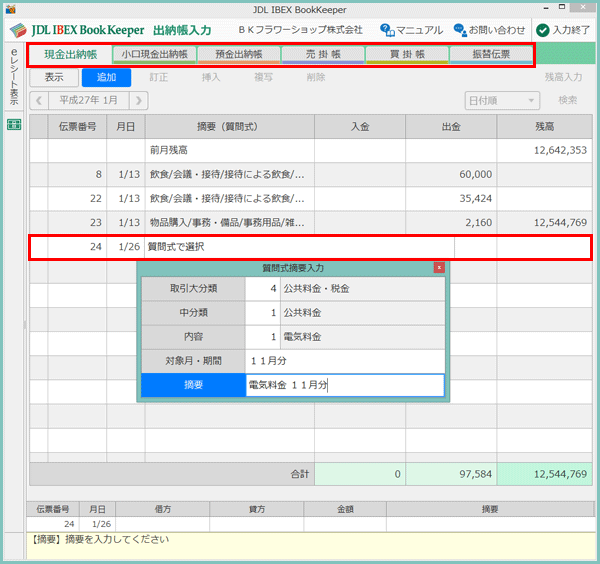Go to previous month arrow
Image resolution: width=600 pixels, height=564 pixels.
(x=39, y=101)
